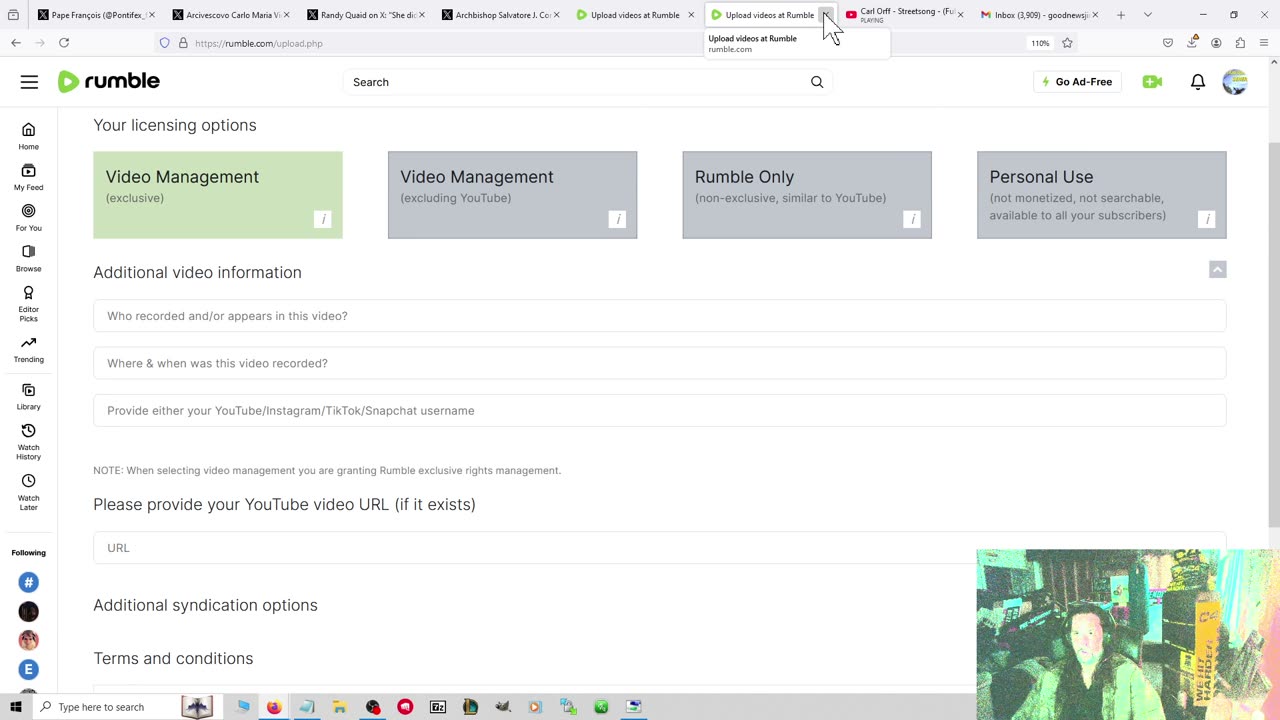
Task: Open Firefox from the taskbar
Action: coord(274,707)
